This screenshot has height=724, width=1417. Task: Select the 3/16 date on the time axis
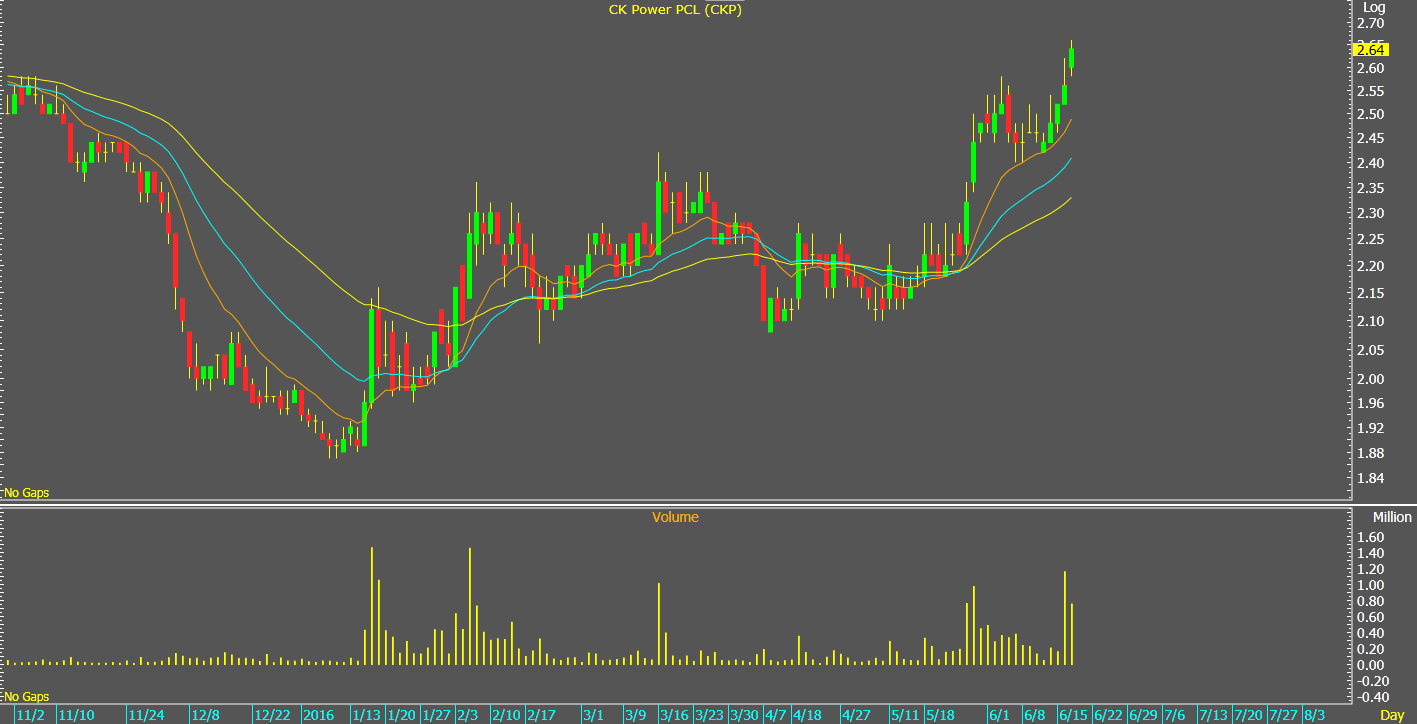pos(673,715)
